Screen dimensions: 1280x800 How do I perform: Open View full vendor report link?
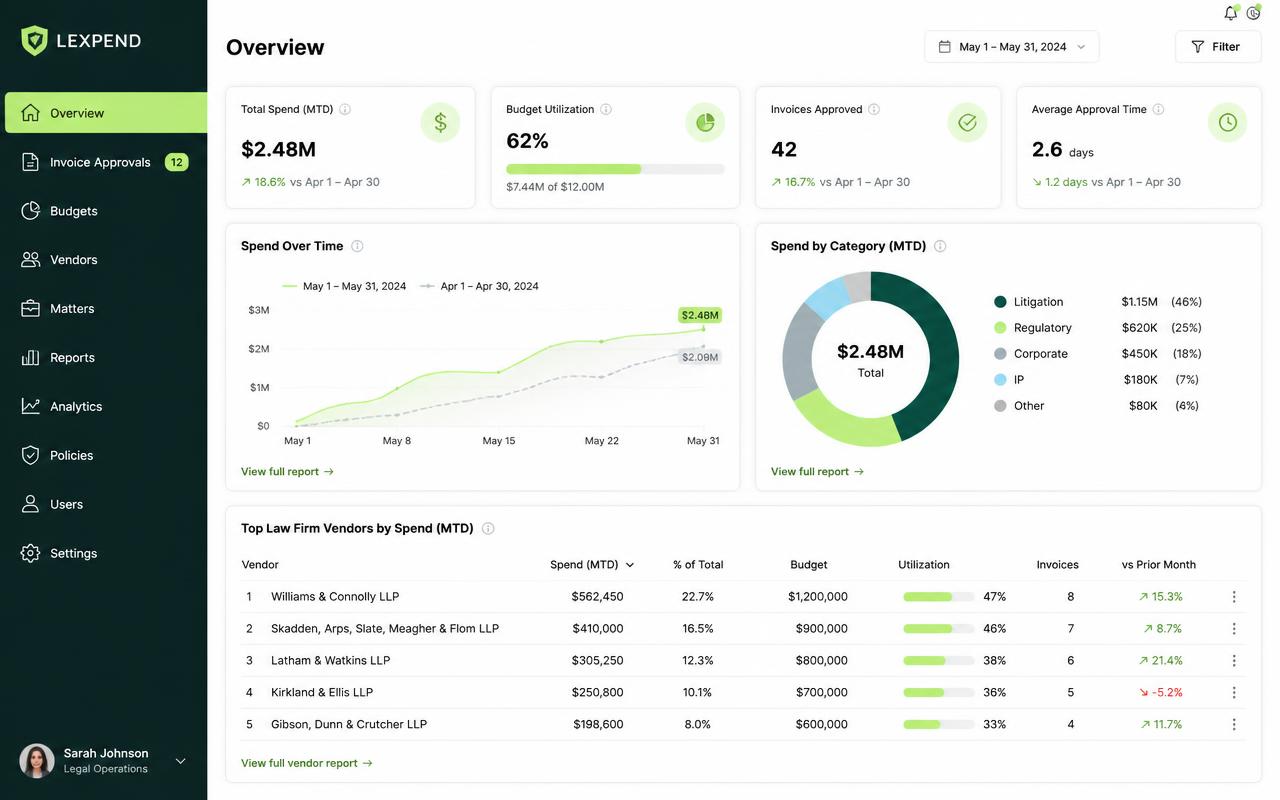(307, 763)
